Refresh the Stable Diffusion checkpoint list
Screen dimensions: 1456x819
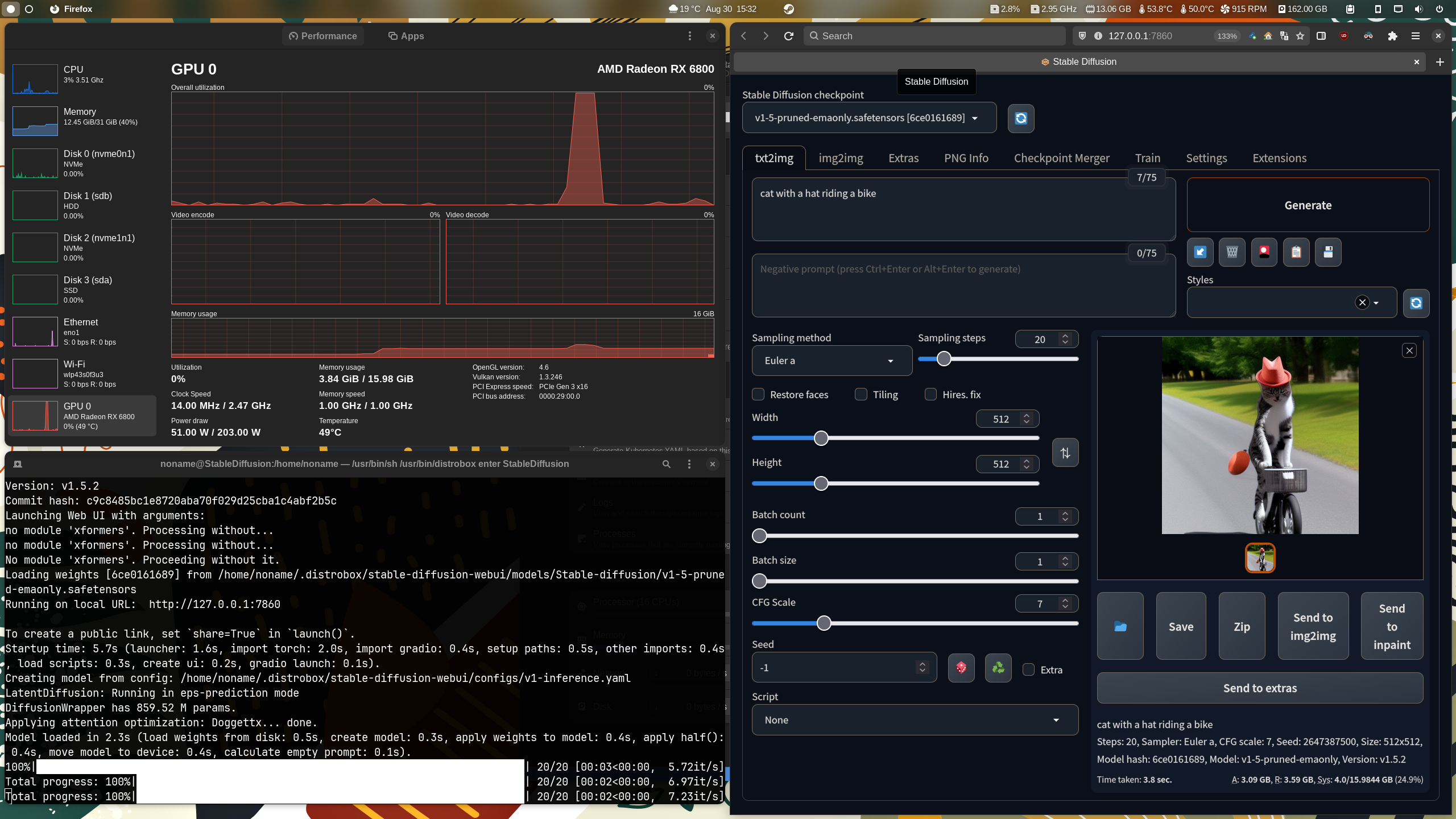tap(1021, 118)
